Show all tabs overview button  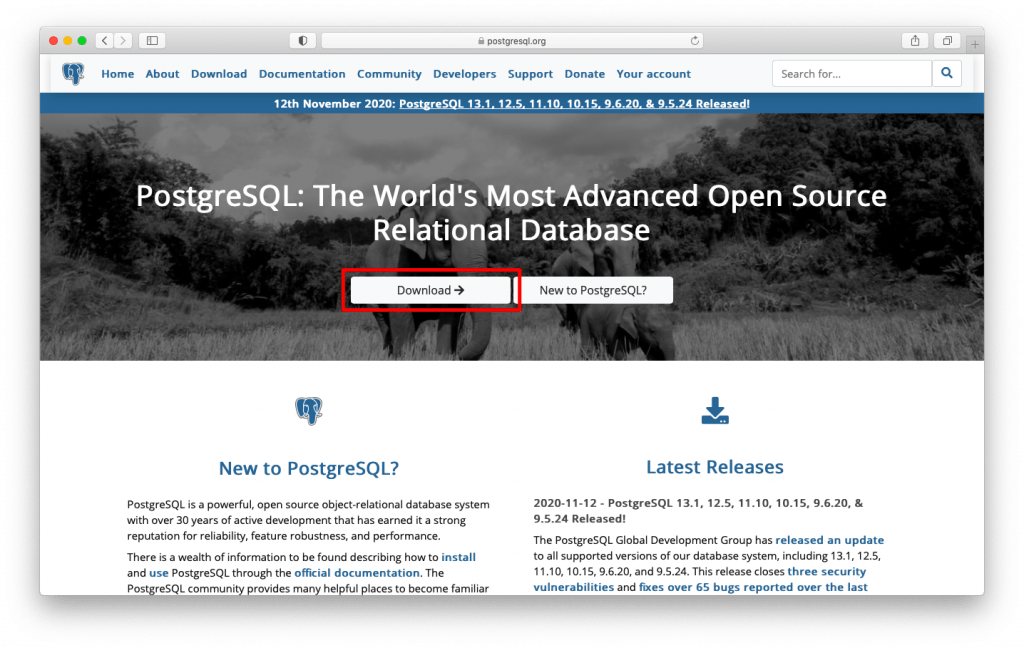click(947, 40)
